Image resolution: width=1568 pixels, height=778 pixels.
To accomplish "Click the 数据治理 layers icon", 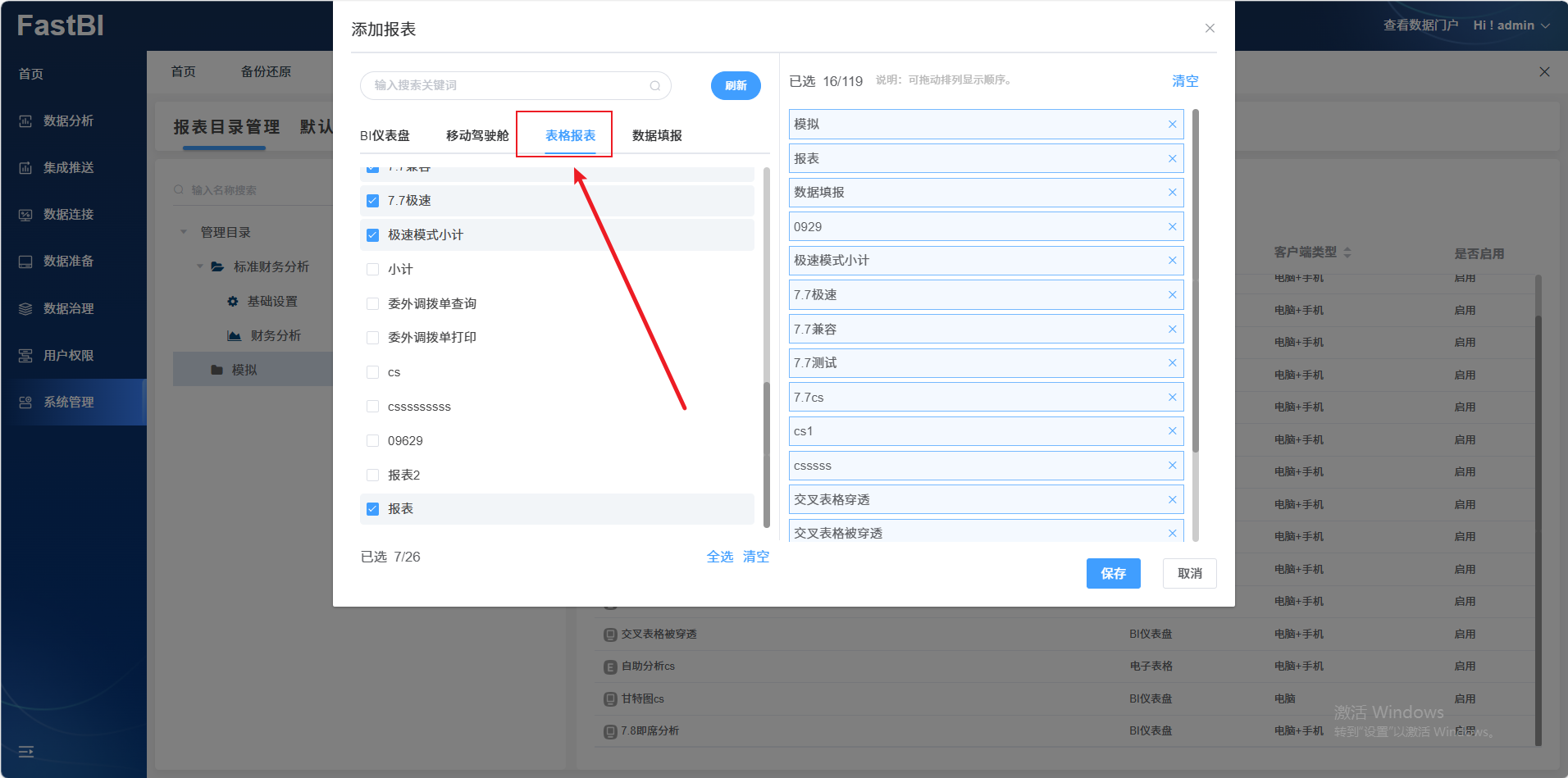I will (x=25, y=309).
